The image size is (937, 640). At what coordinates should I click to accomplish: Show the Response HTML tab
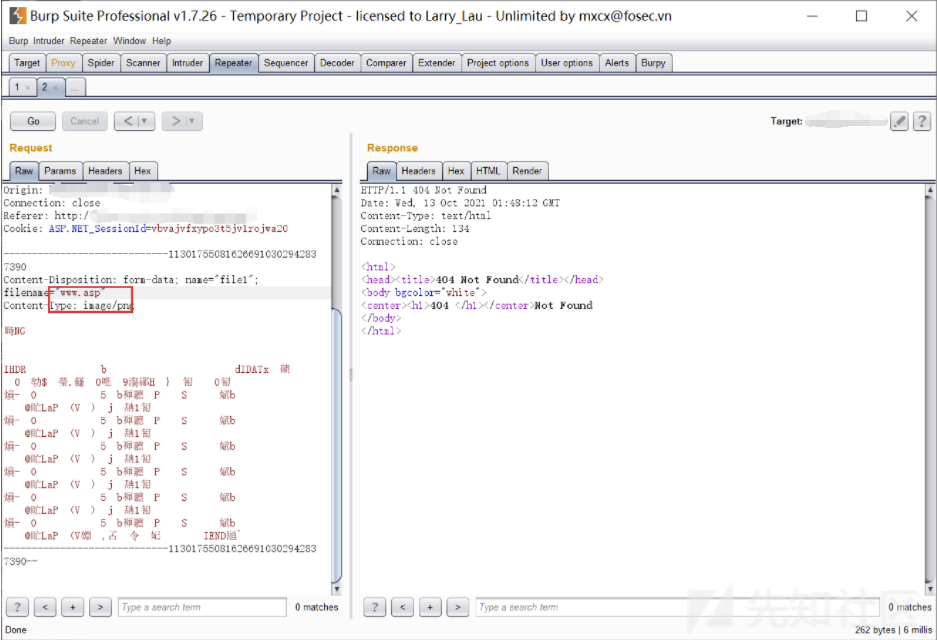488,171
